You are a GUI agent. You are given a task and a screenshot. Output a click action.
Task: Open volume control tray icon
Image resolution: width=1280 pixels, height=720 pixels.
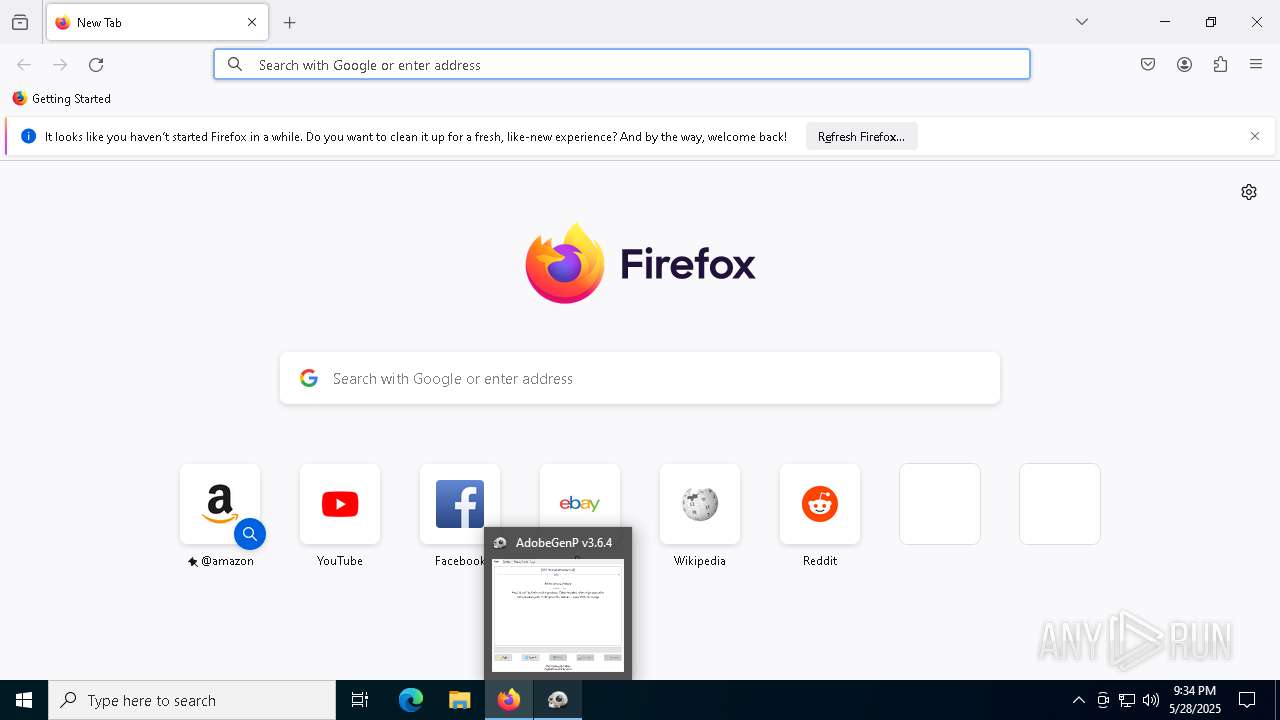1151,700
